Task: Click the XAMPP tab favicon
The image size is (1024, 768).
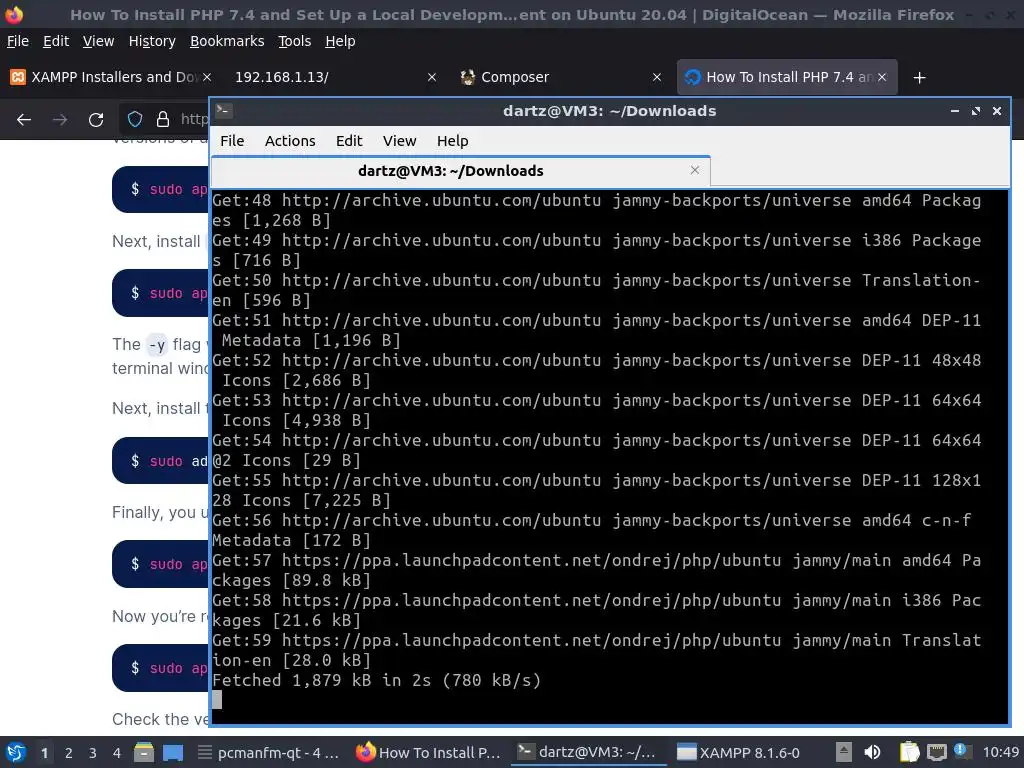Action: [x=18, y=77]
